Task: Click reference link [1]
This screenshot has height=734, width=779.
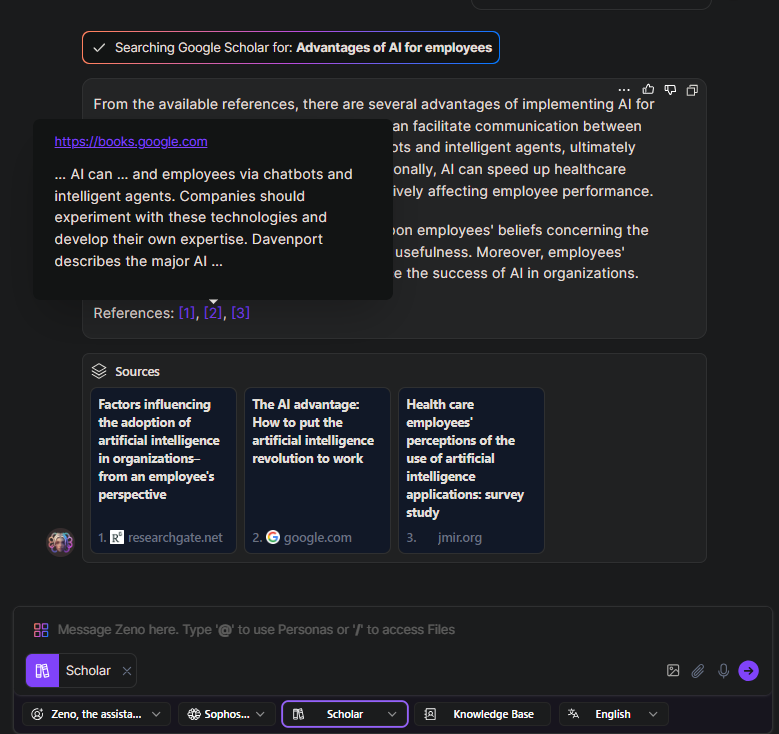Action: 187,313
